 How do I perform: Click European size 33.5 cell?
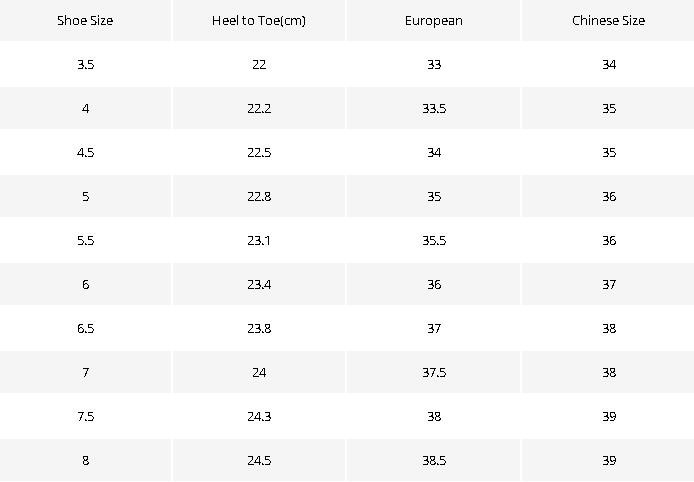(434, 108)
